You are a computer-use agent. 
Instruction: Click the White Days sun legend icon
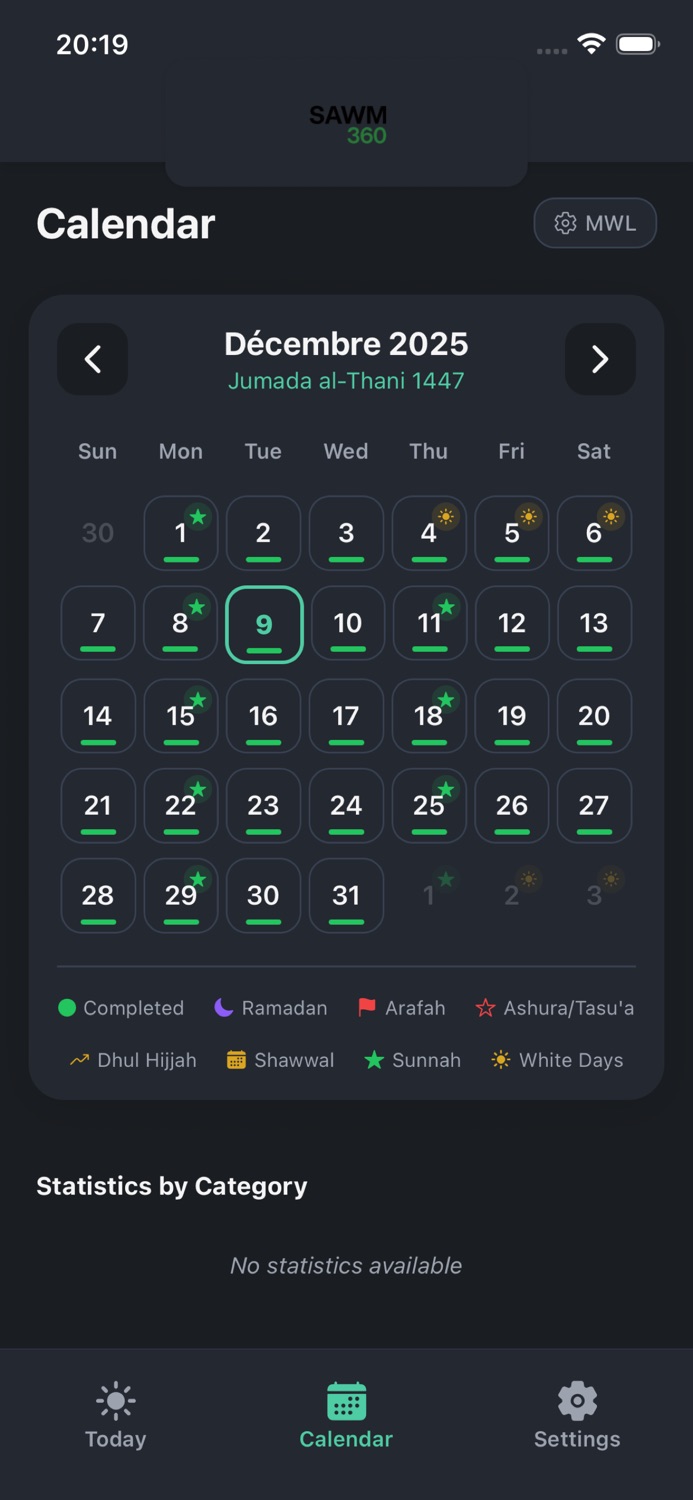point(501,1060)
